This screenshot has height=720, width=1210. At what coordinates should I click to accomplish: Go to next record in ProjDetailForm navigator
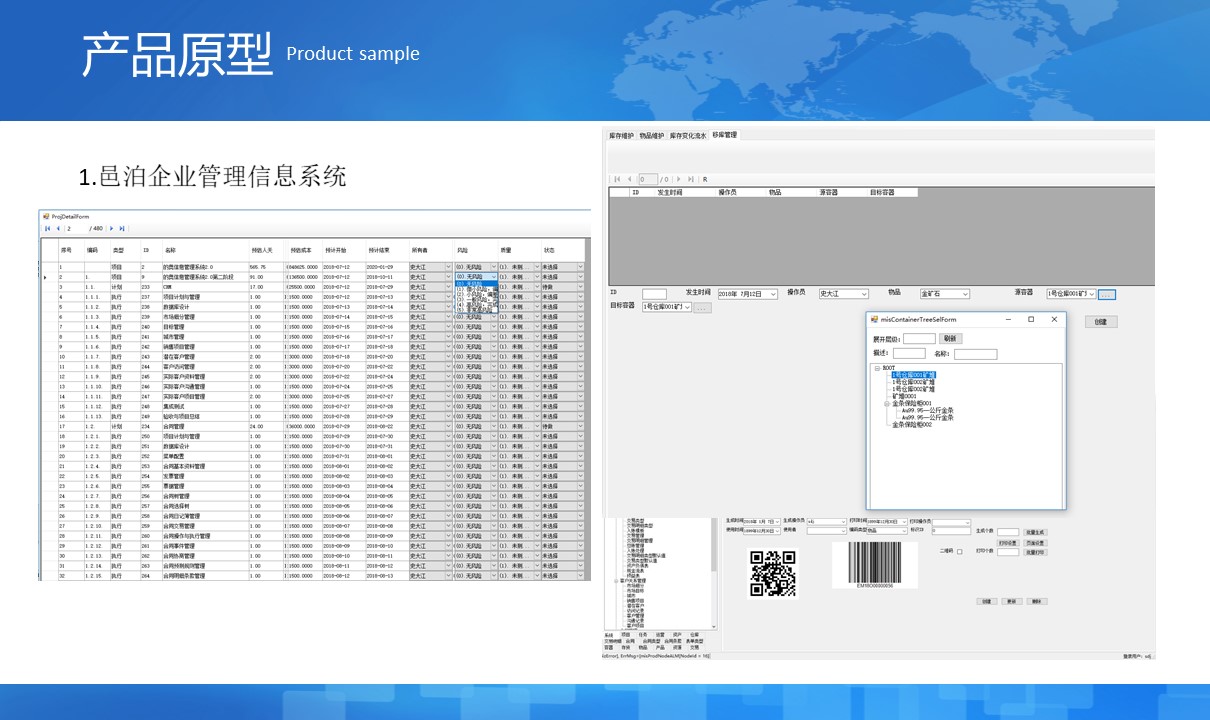(x=112, y=228)
